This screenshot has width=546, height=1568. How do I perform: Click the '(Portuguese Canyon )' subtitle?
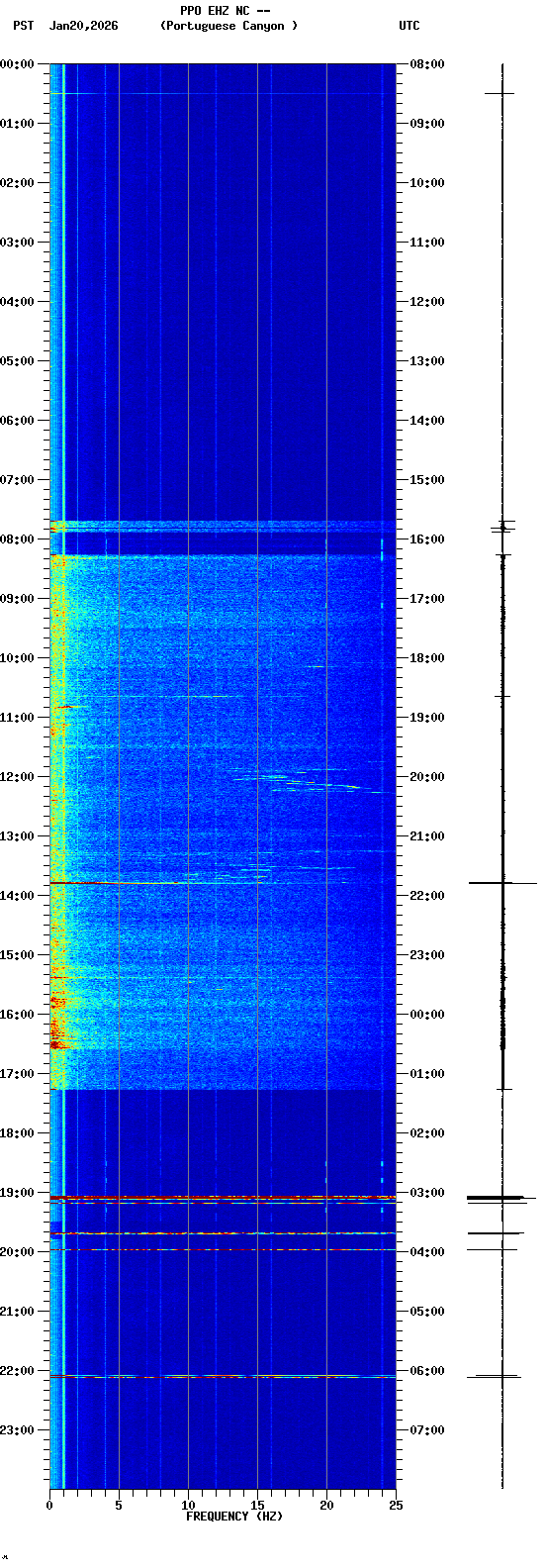click(x=228, y=26)
